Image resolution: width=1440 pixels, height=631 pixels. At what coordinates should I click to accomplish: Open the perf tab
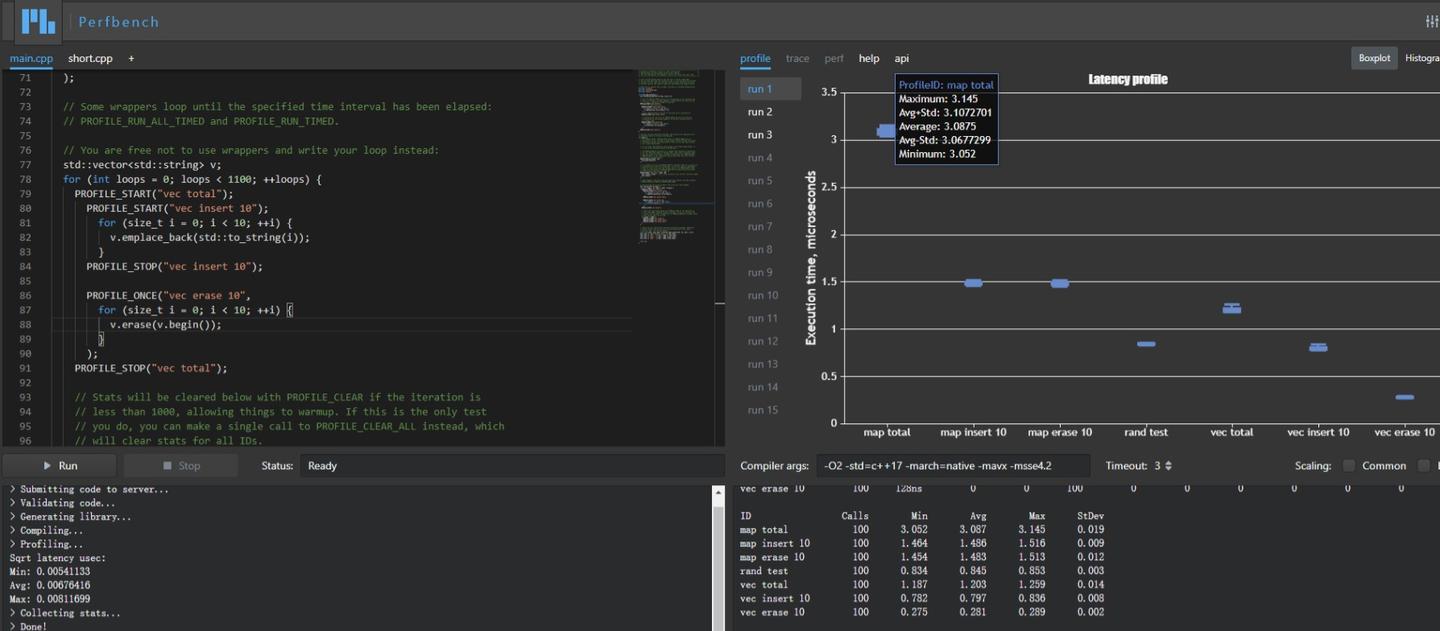pyautogui.click(x=834, y=58)
